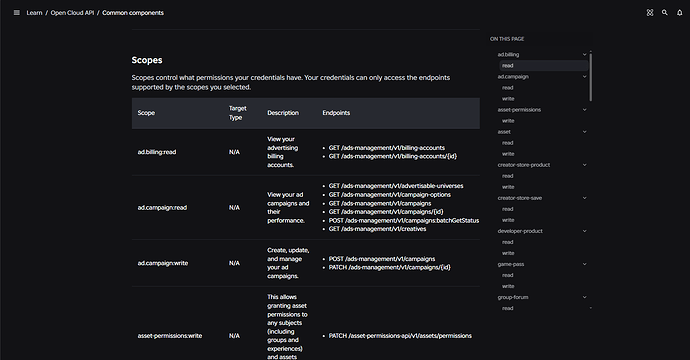
Task: Open the apps grid icon in header
Action: 650,13
